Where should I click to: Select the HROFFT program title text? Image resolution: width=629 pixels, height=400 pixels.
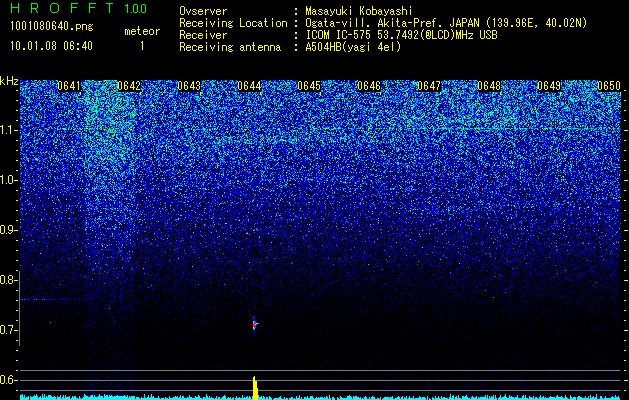point(62,8)
